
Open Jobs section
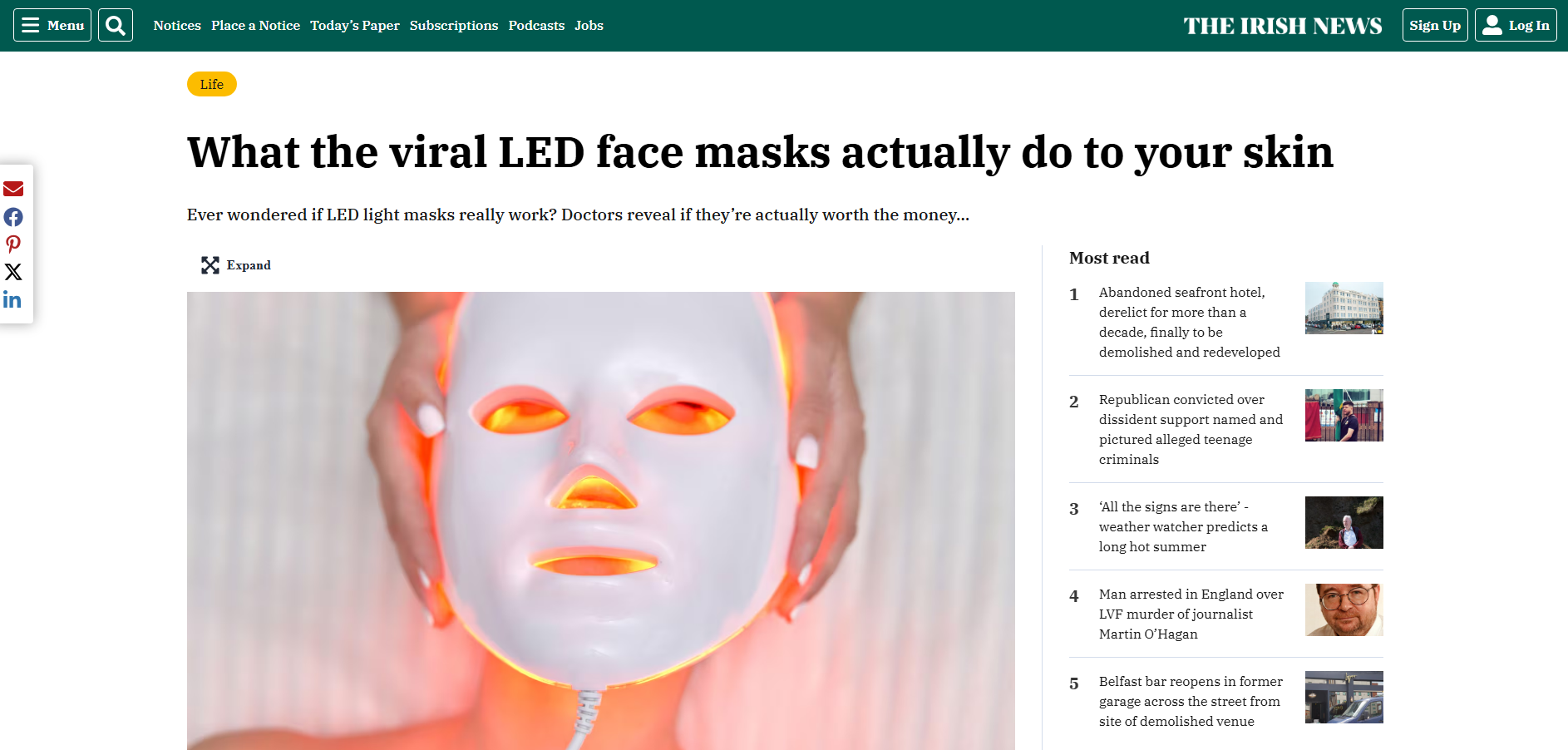click(x=589, y=26)
